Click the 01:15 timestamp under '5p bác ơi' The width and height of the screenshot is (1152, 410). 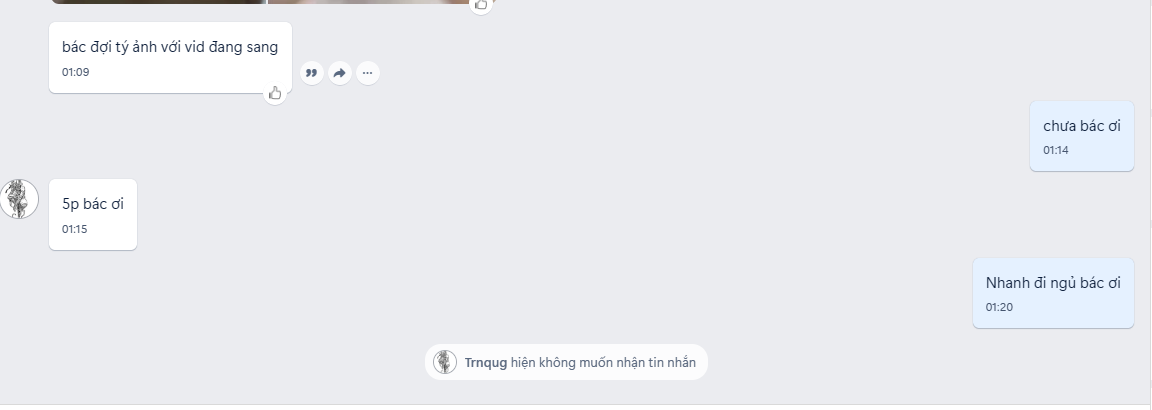[x=74, y=229]
